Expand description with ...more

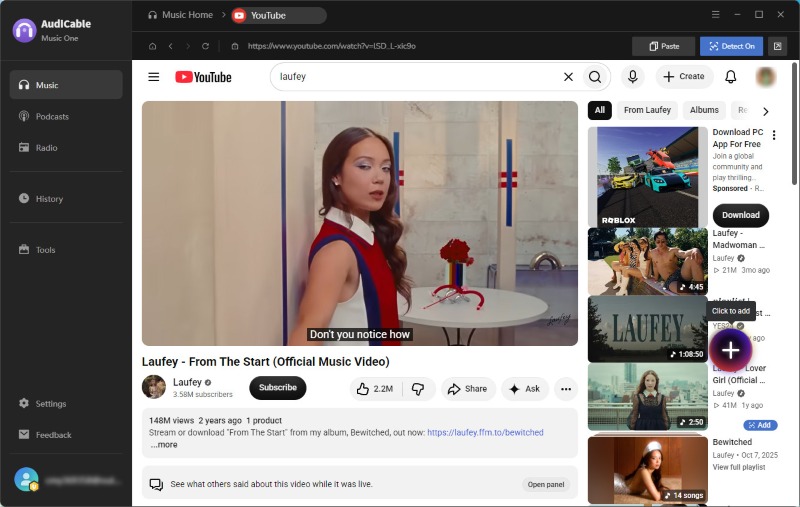click(164, 445)
